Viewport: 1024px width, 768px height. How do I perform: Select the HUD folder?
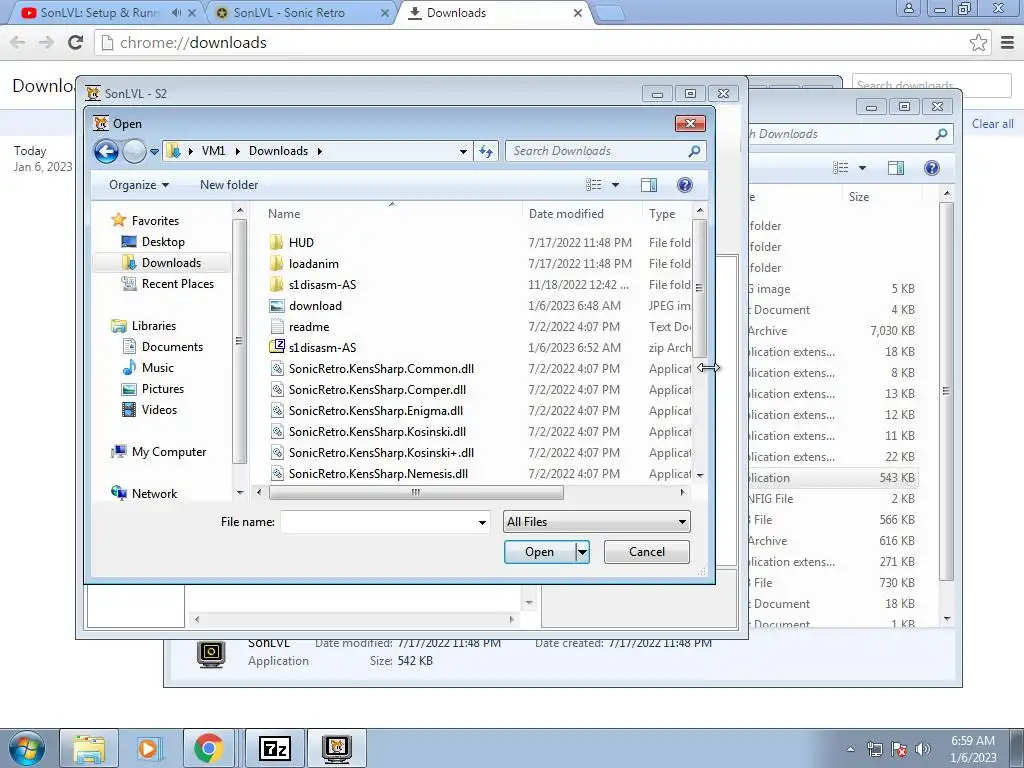click(301, 242)
